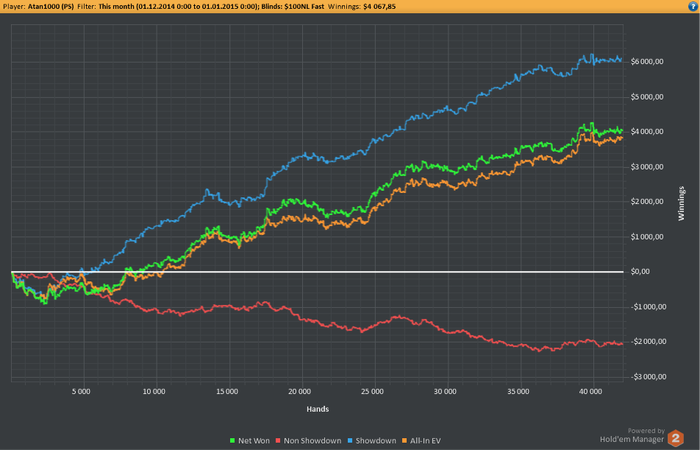The width and height of the screenshot is (700, 450).
Task: Click the Hold'em Manager 2 logo badge
Action: point(675,438)
